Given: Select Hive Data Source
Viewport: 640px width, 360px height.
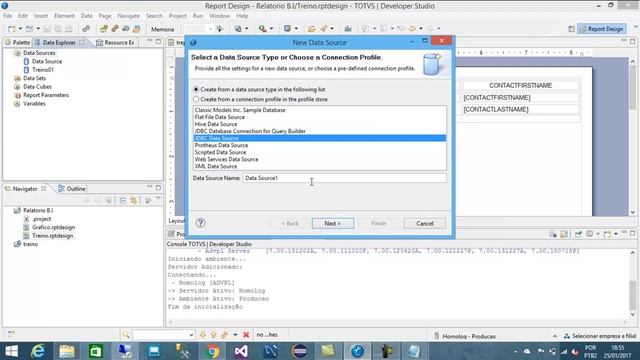Looking at the screenshot, I should click(x=320, y=124).
